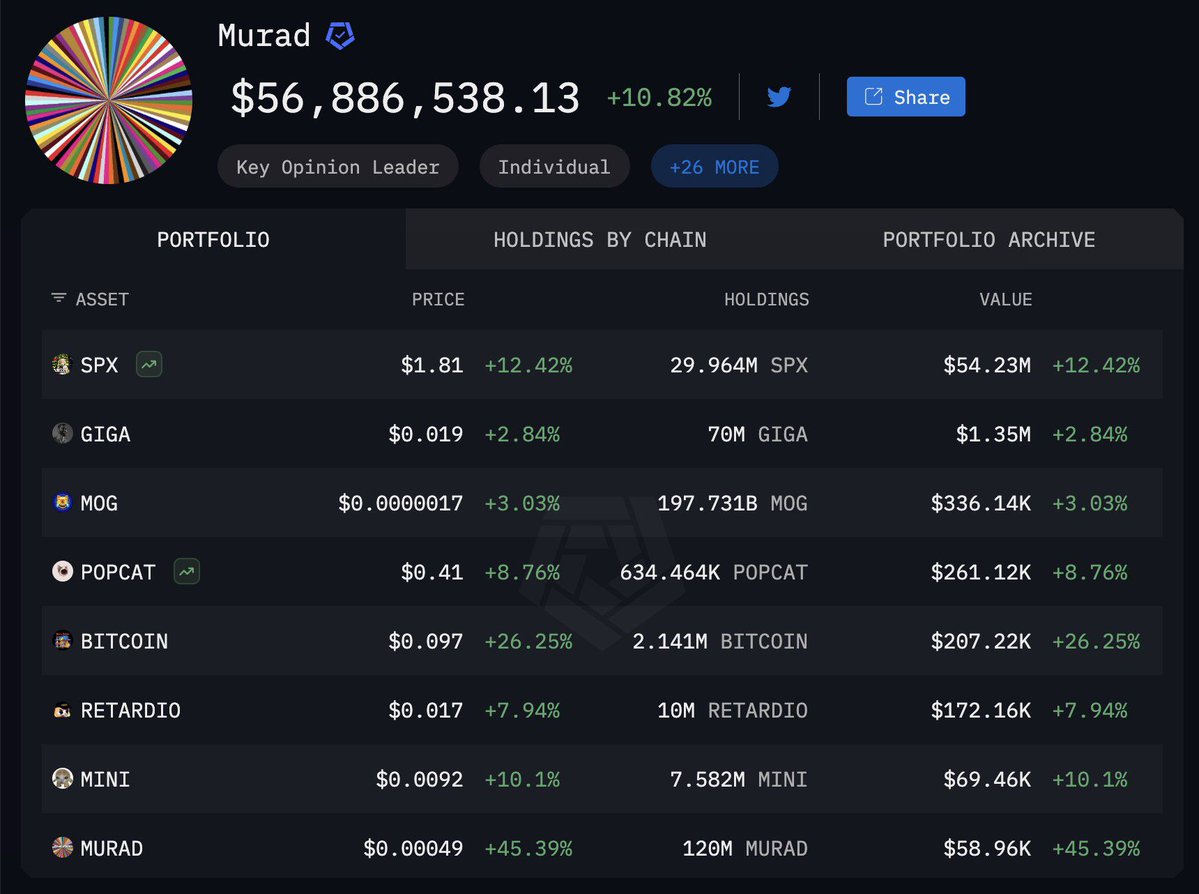Click the BITCOIN value $207.22K
Viewport: 1199px width, 894px height.
coord(980,641)
